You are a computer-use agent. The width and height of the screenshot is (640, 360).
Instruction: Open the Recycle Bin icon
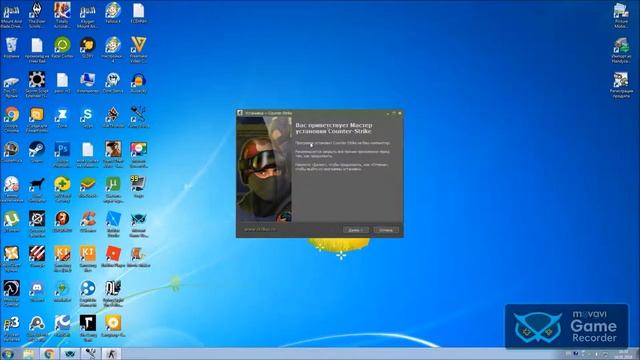point(11,48)
